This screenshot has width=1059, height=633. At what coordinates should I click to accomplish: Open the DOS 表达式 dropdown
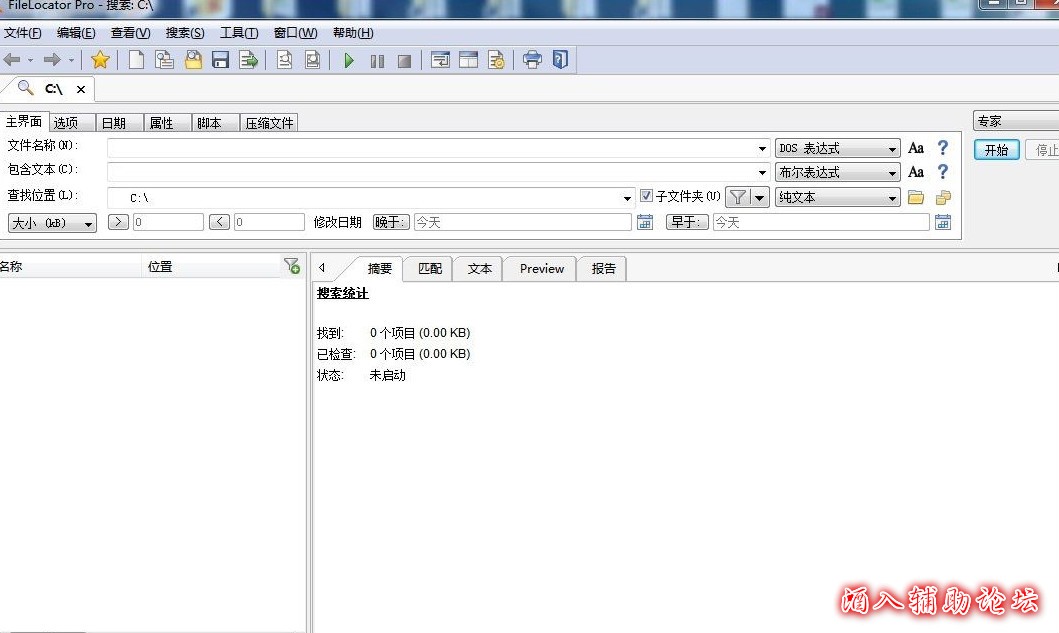coord(838,148)
